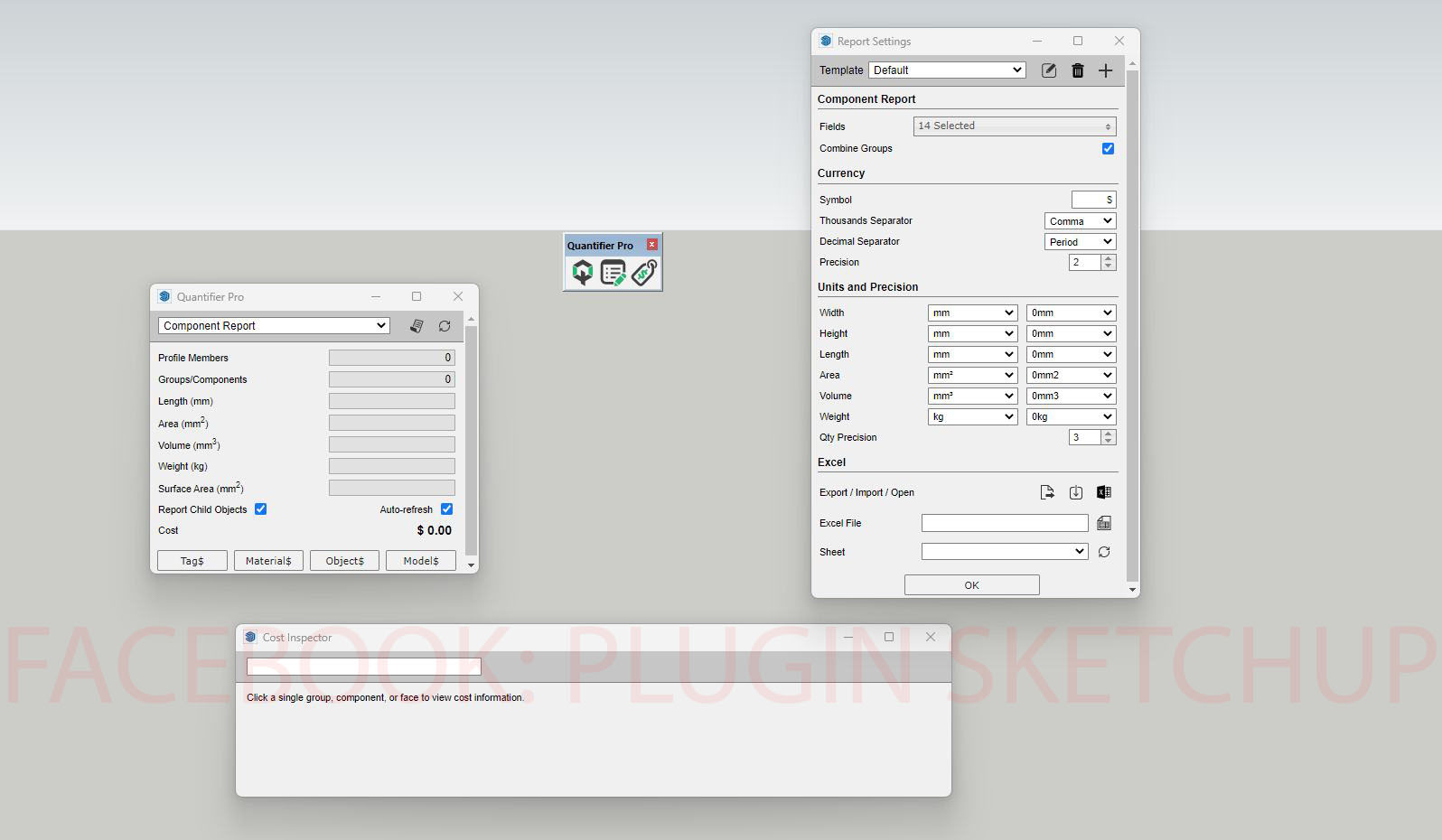This screenshot has height=840, width=1442.
Task: Open the report in Excel
Action: click(1104, 492)
